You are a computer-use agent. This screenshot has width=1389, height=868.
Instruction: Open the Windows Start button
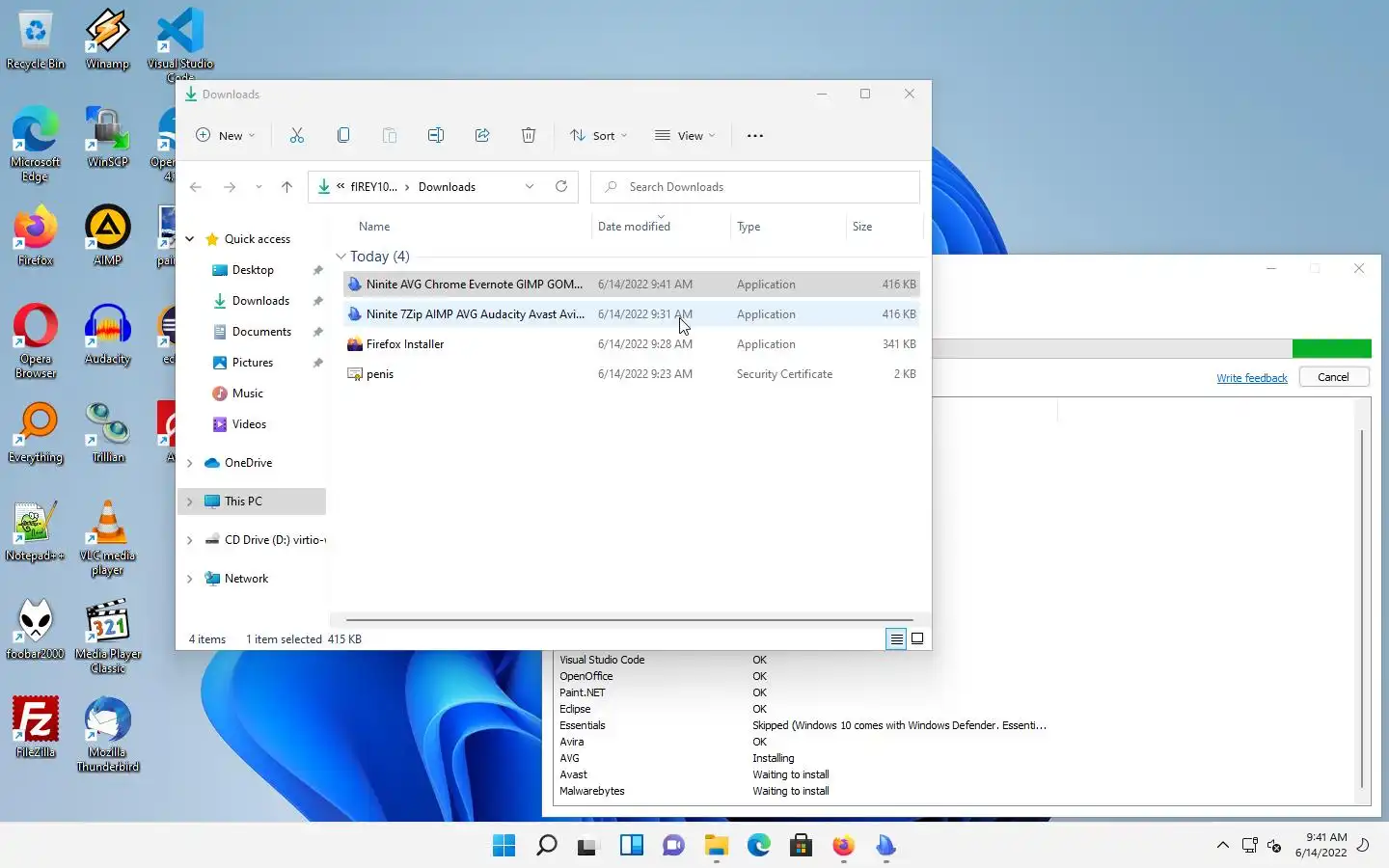point(504,846)
